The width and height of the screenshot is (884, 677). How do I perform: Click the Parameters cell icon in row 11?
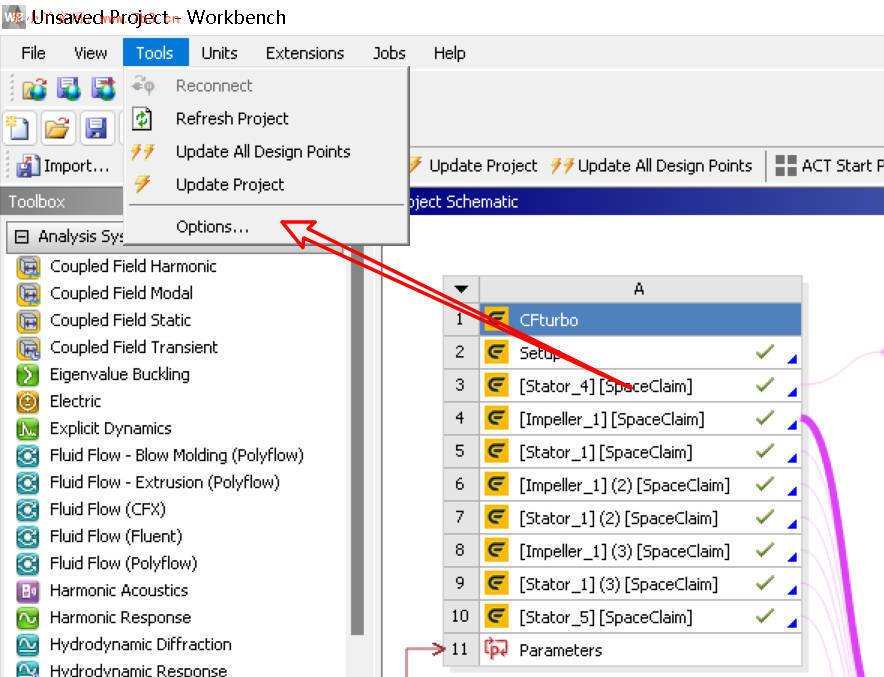tap(496, 650)
